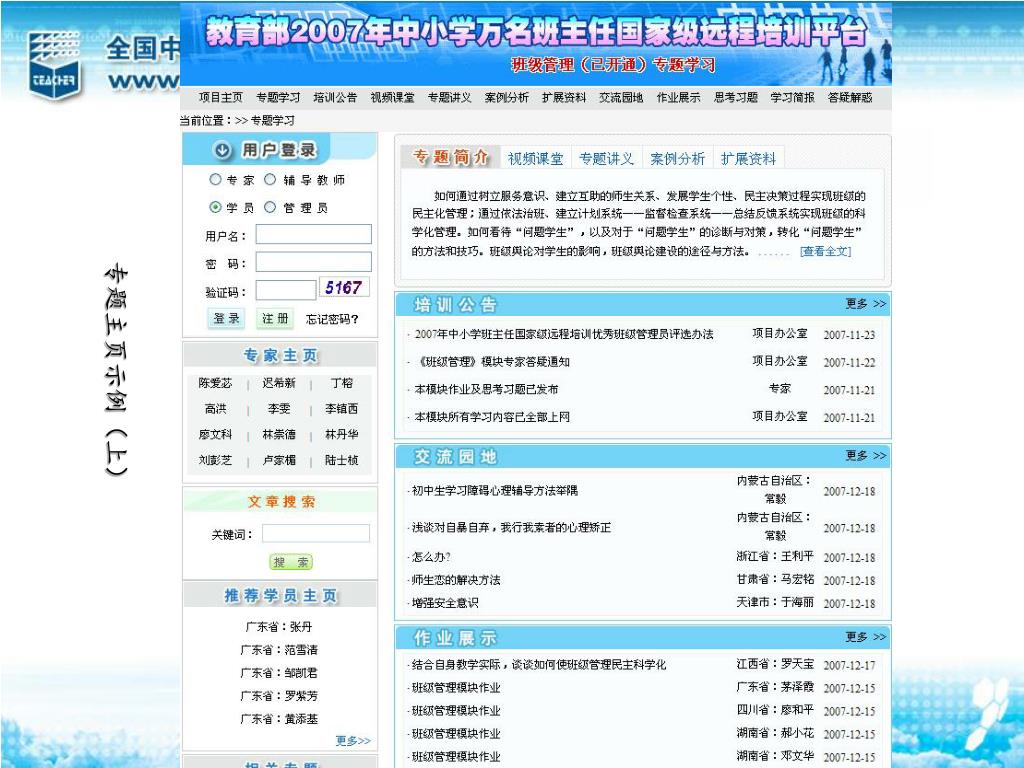This screenshot has height=768, width=1024.
Task: Open 项目主页 in the navigation bar
Action: tap(221, 97)
